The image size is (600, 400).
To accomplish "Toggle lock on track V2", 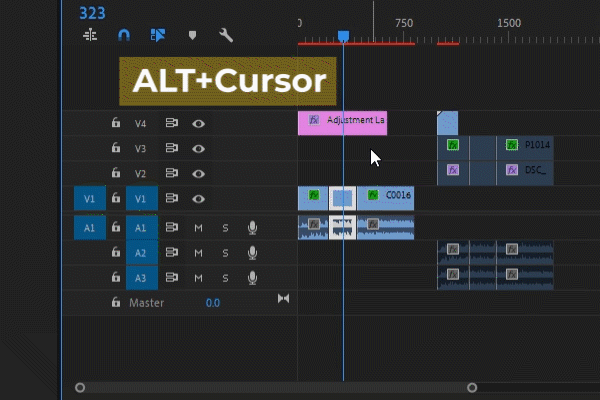I will (116, 173).
